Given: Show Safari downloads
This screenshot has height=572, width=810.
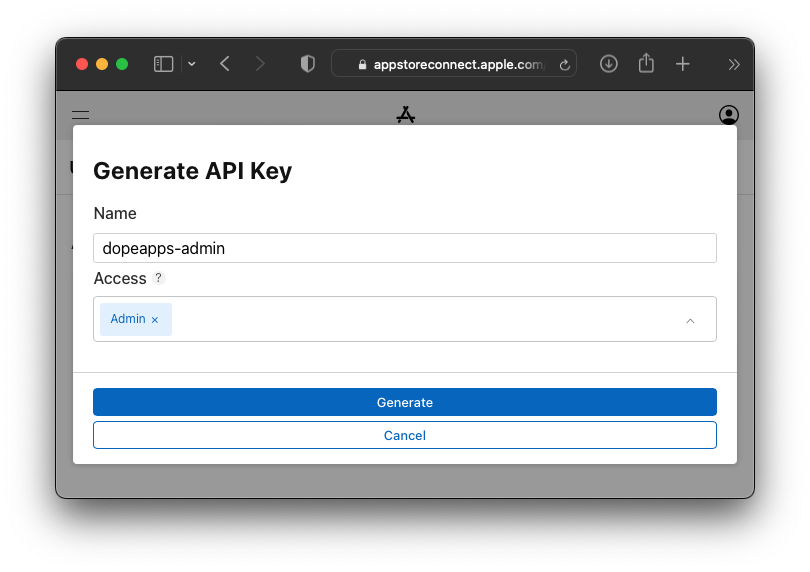Looking at the screenshot, I should (x=609, y=64).
